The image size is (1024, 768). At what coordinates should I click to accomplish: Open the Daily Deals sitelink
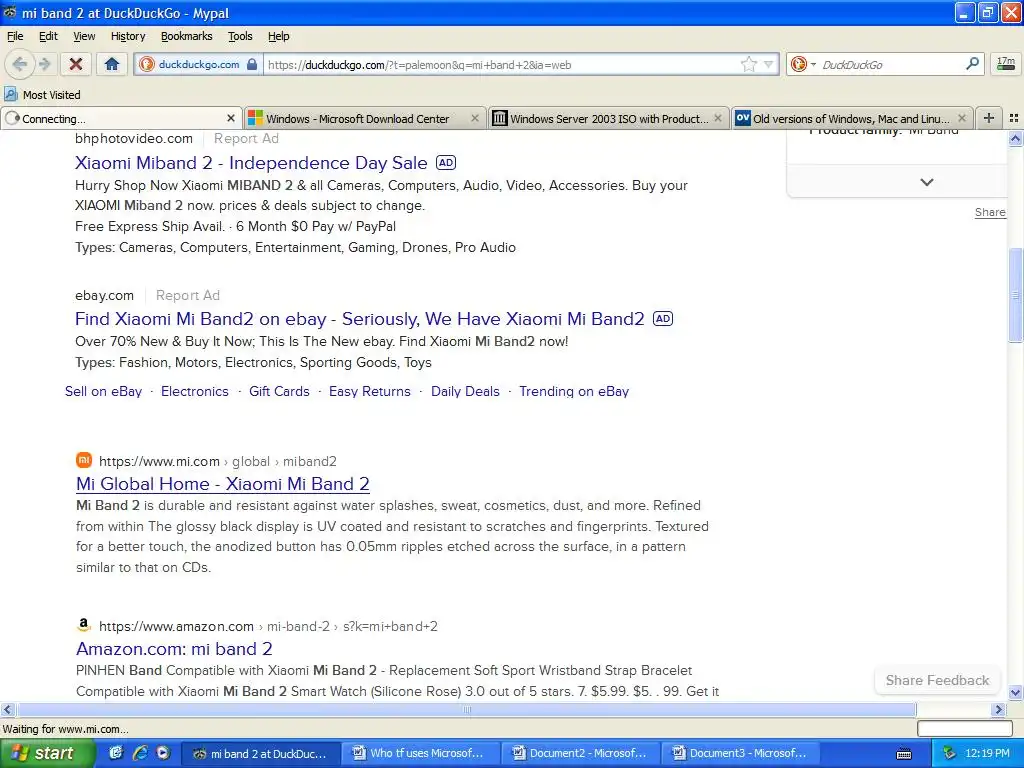pos(465,391)
